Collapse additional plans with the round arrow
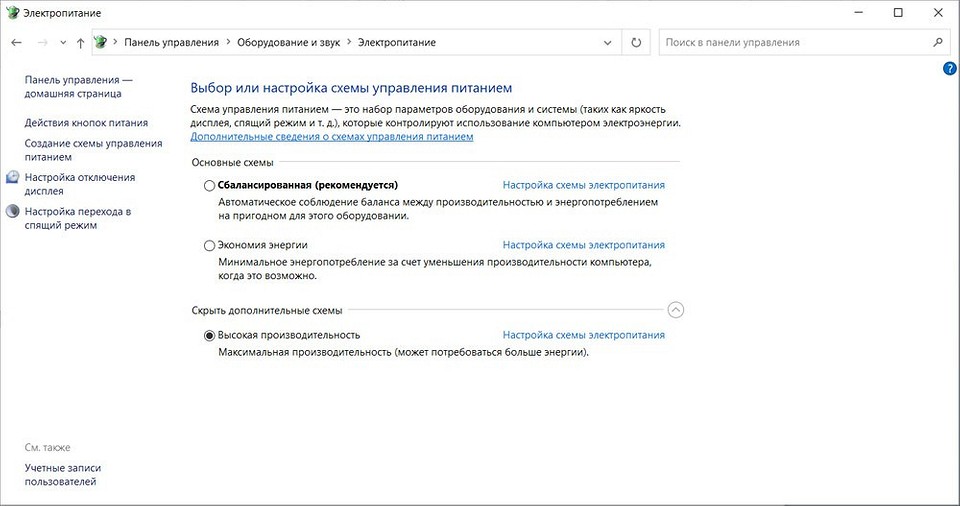960x506 pixels. point(675,310)
